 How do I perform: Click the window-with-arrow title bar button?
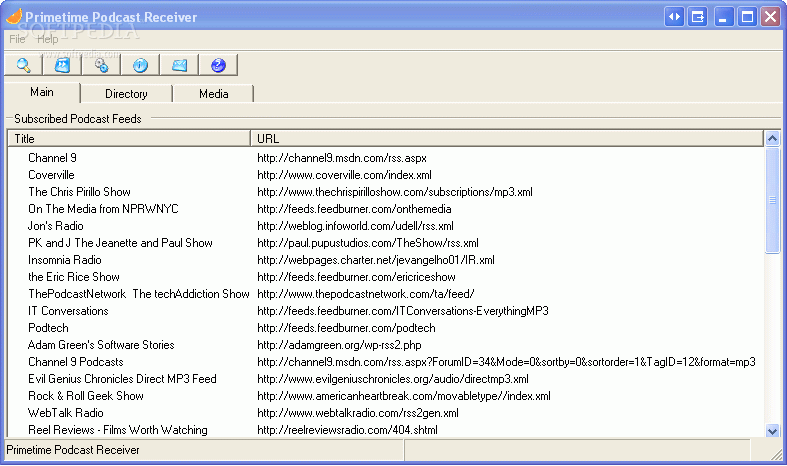[x=697, y=16]
